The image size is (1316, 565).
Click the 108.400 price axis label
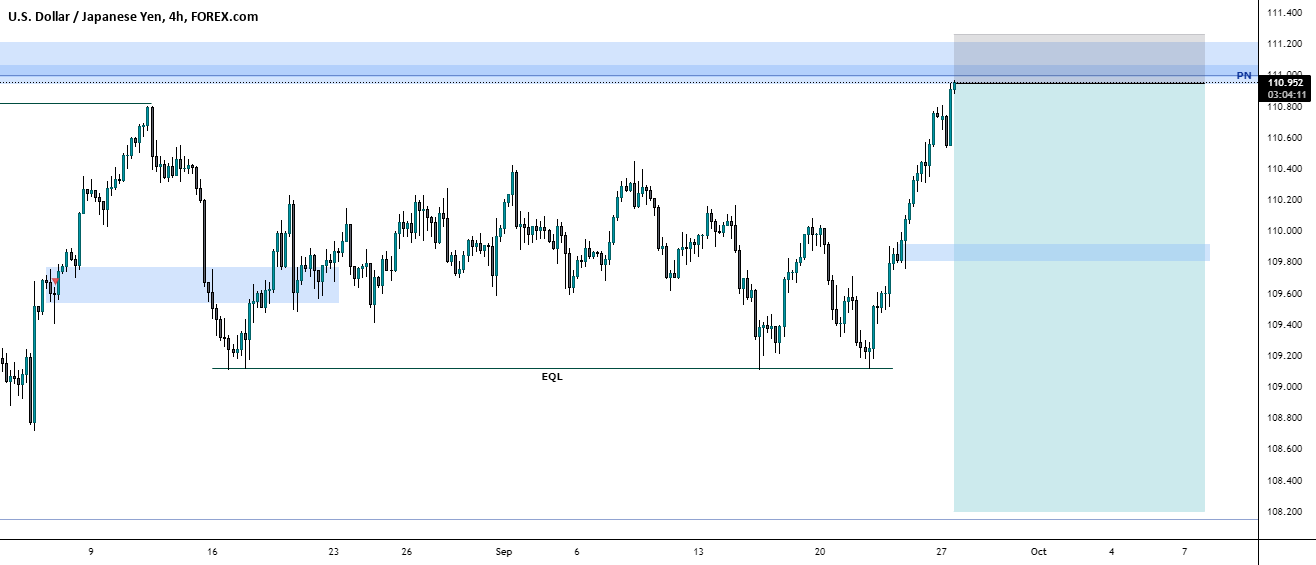(x=1284, y=481)
